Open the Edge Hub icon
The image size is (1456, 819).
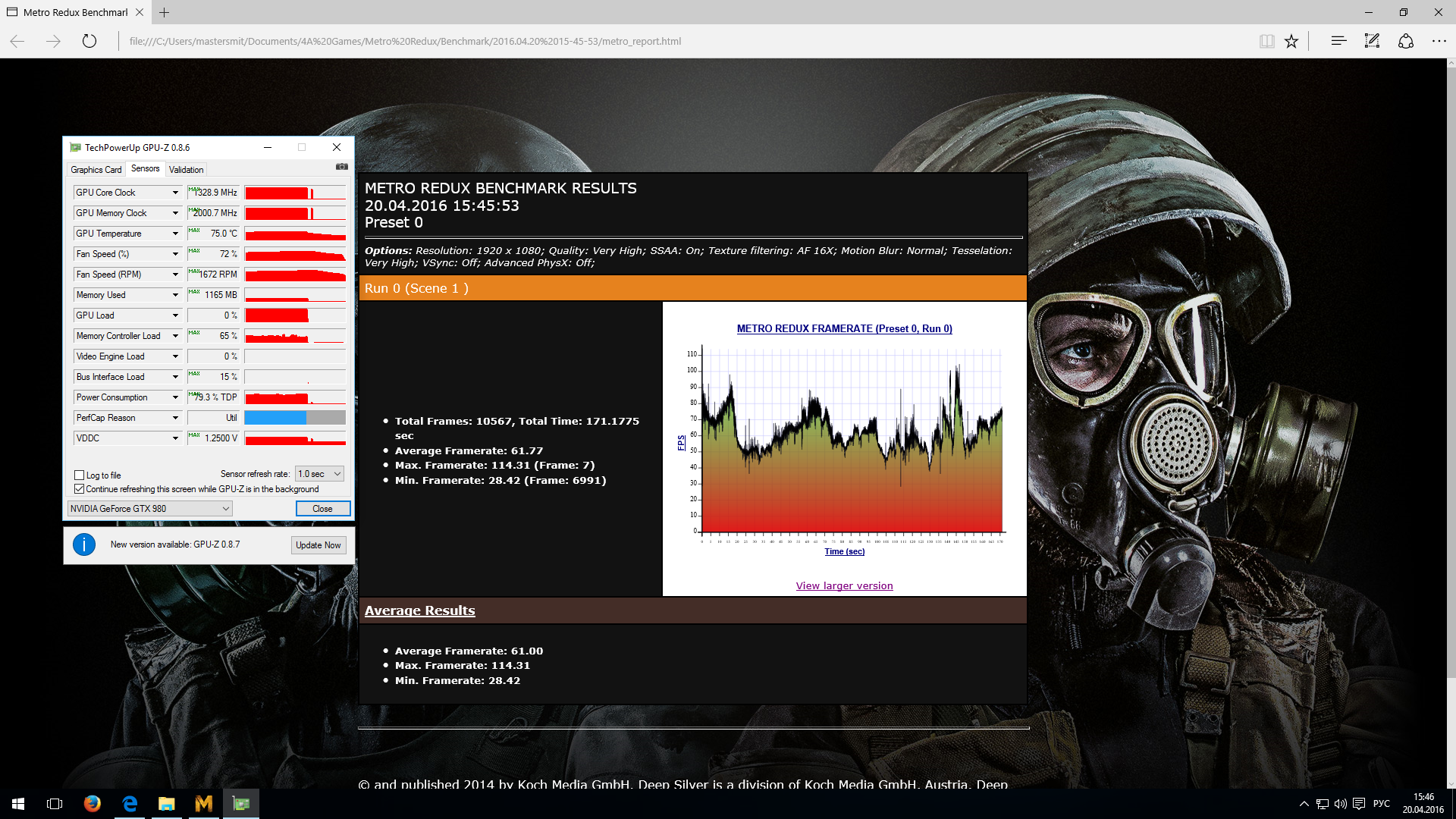[x=1338, y=41]
